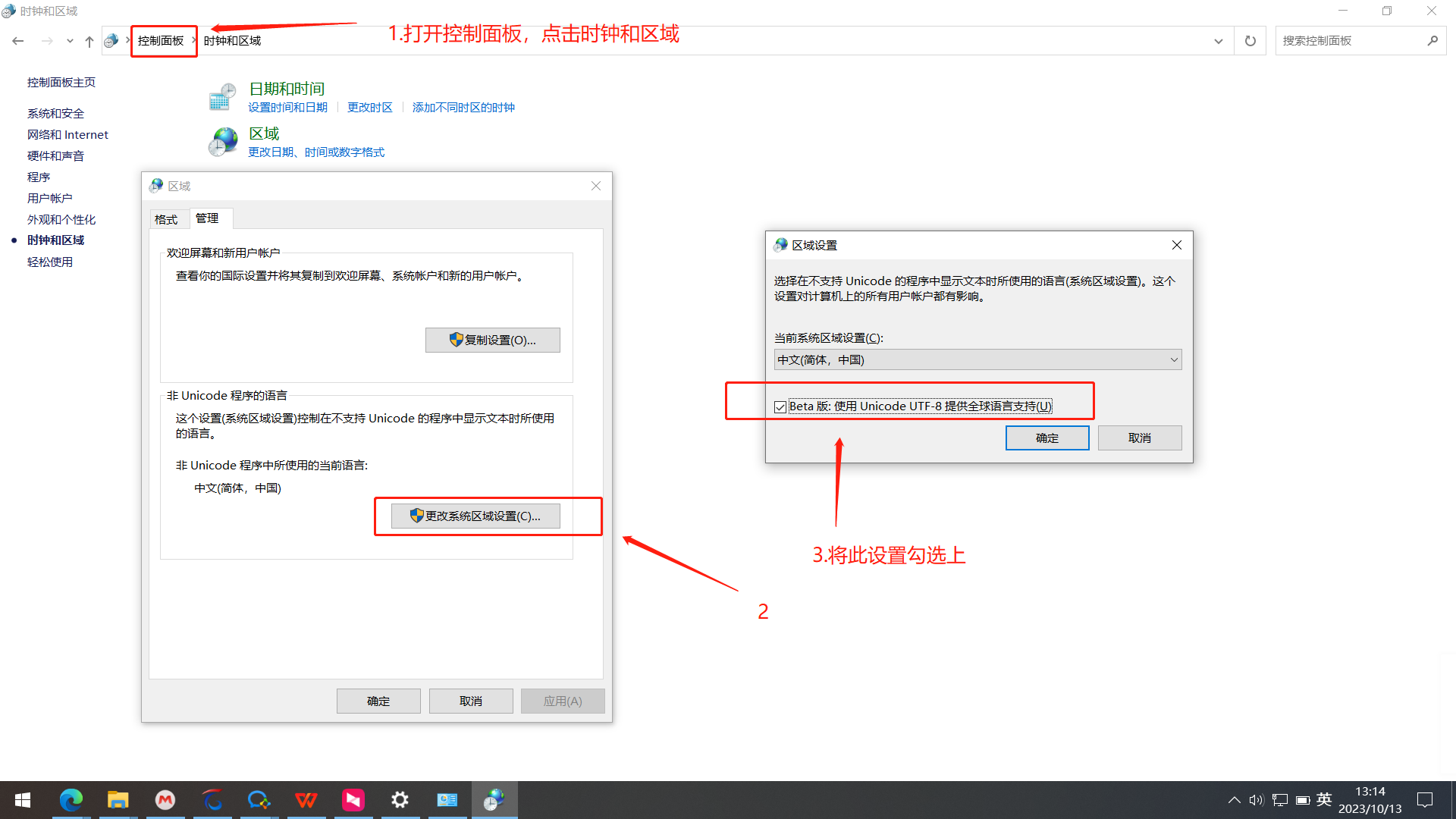Select the 管理 tab
The image size is (1456, 819).
pos(207,218)
